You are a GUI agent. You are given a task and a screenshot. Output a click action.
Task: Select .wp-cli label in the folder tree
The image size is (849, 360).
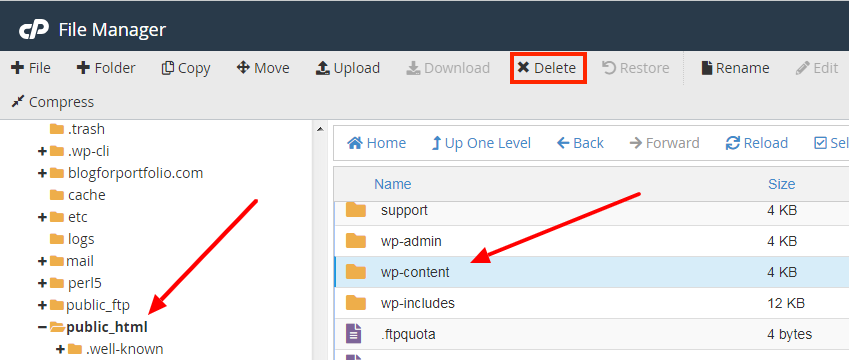89,152
